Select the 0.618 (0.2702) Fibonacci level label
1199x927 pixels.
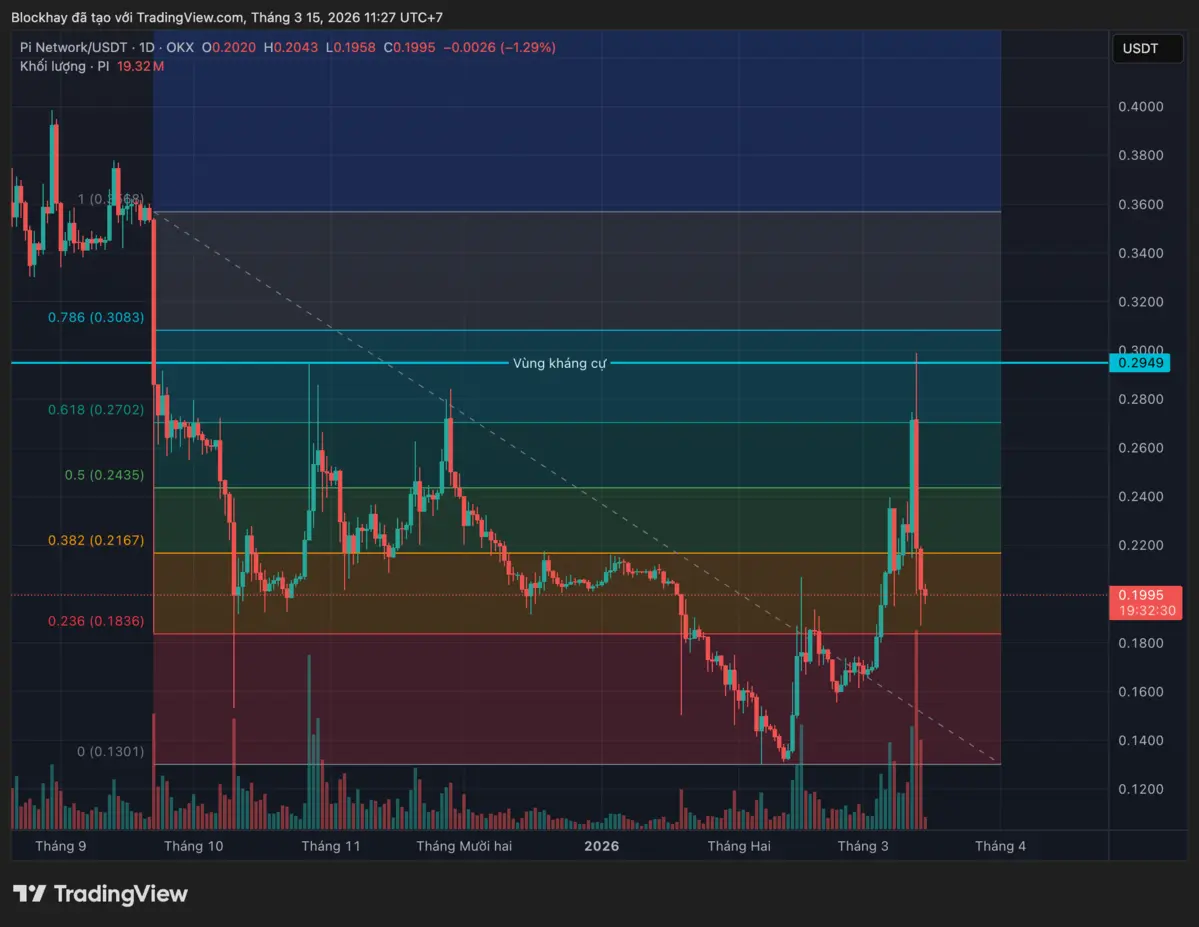click(x=96, y=409)
